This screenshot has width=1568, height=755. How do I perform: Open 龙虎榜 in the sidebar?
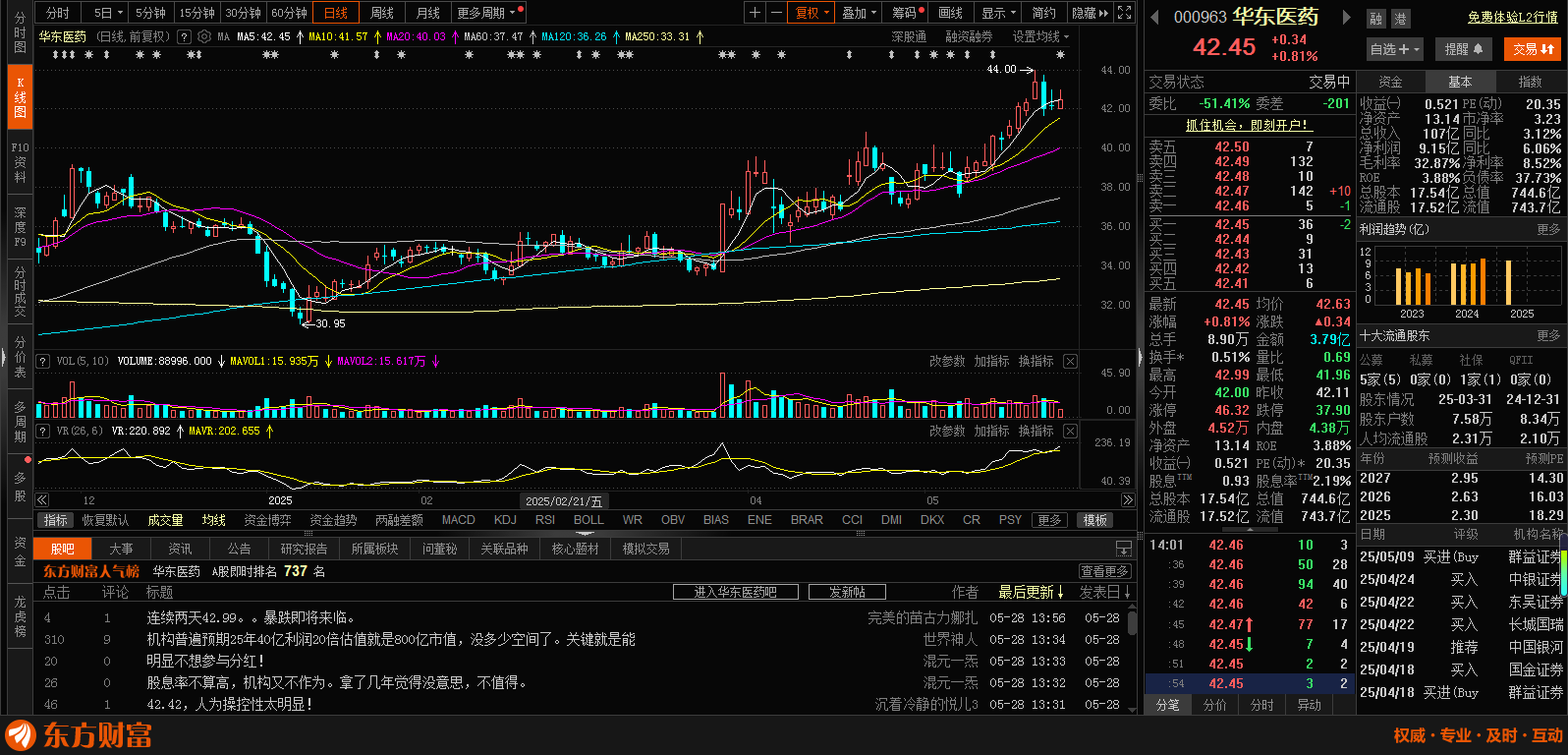pos(20,616)
